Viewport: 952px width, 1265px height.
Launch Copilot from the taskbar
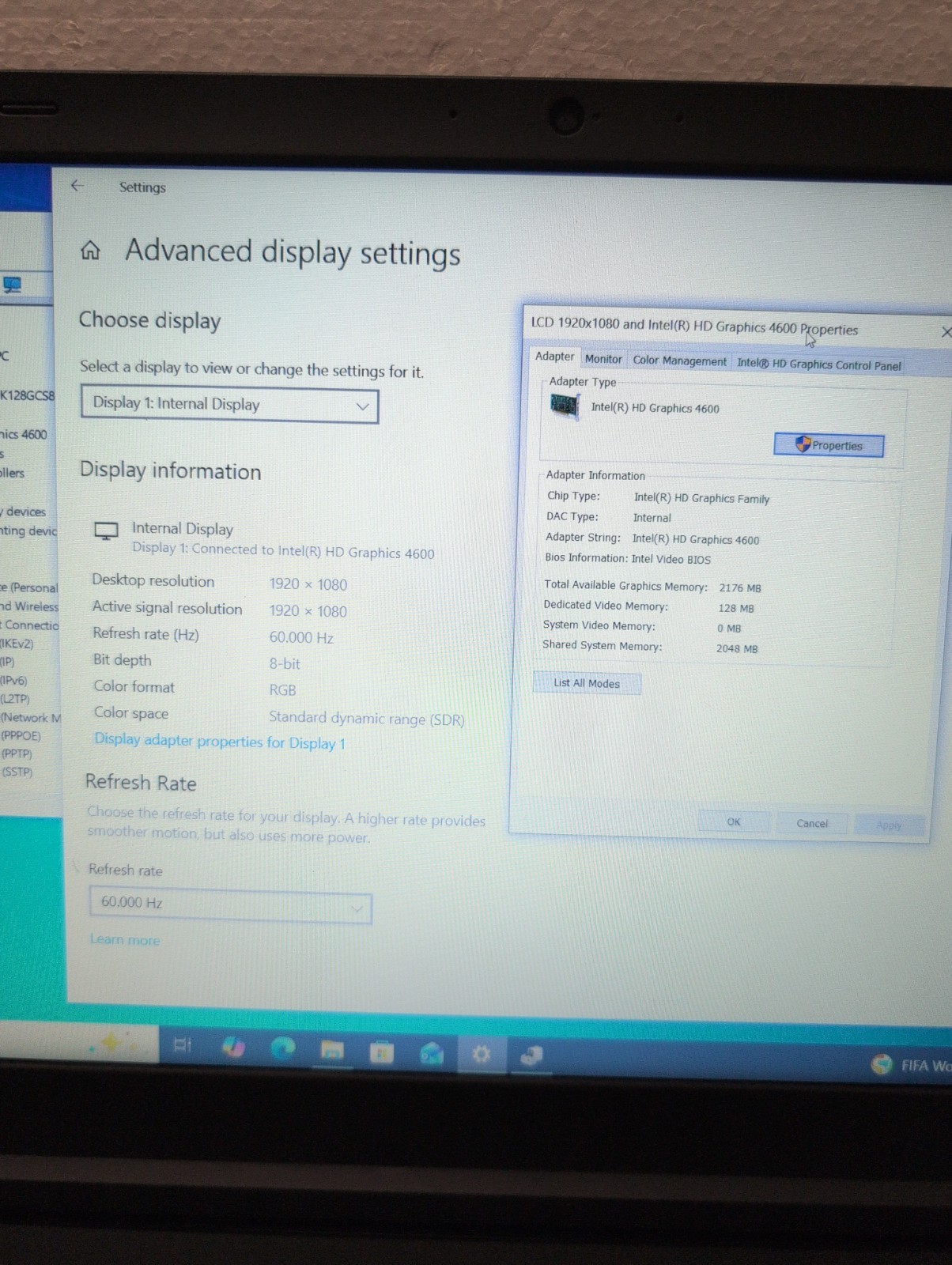point(233,1047)
